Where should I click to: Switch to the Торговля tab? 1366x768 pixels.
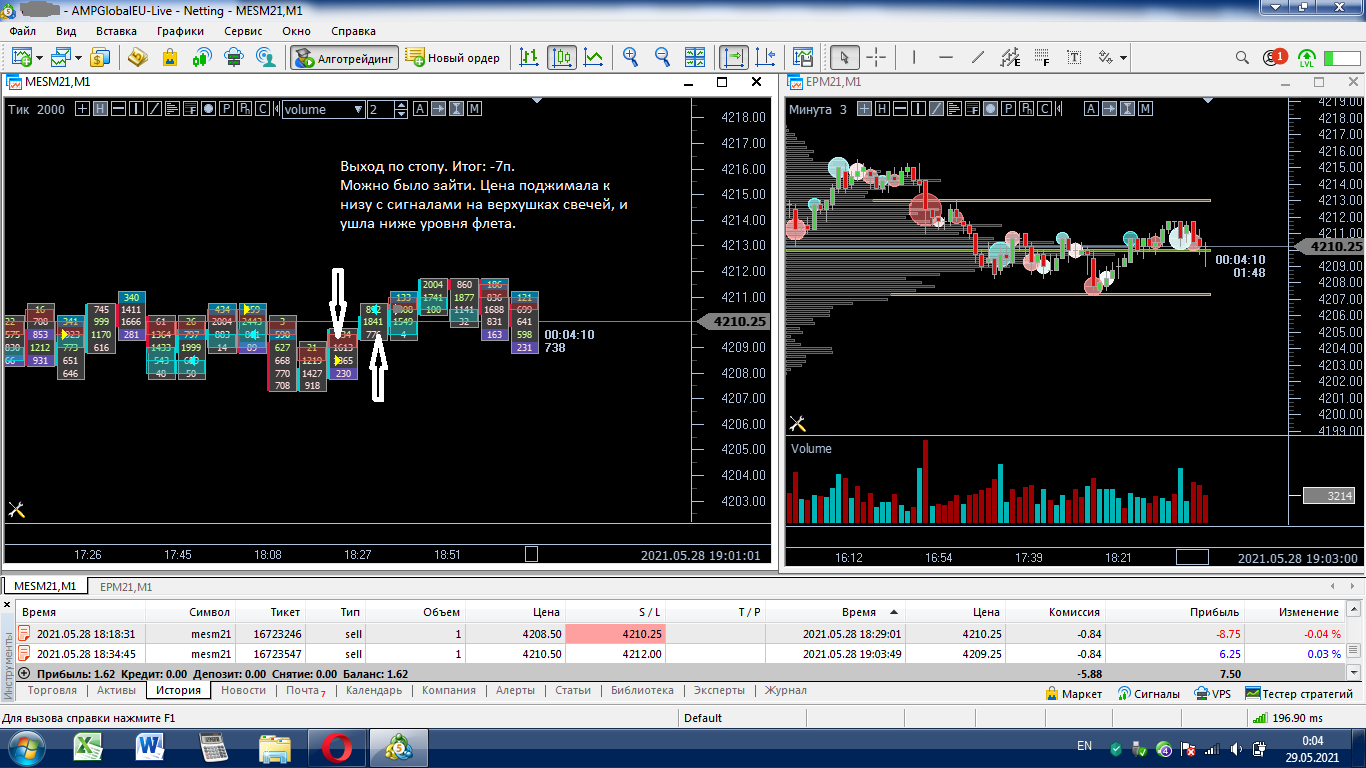(x=52, y=690)
